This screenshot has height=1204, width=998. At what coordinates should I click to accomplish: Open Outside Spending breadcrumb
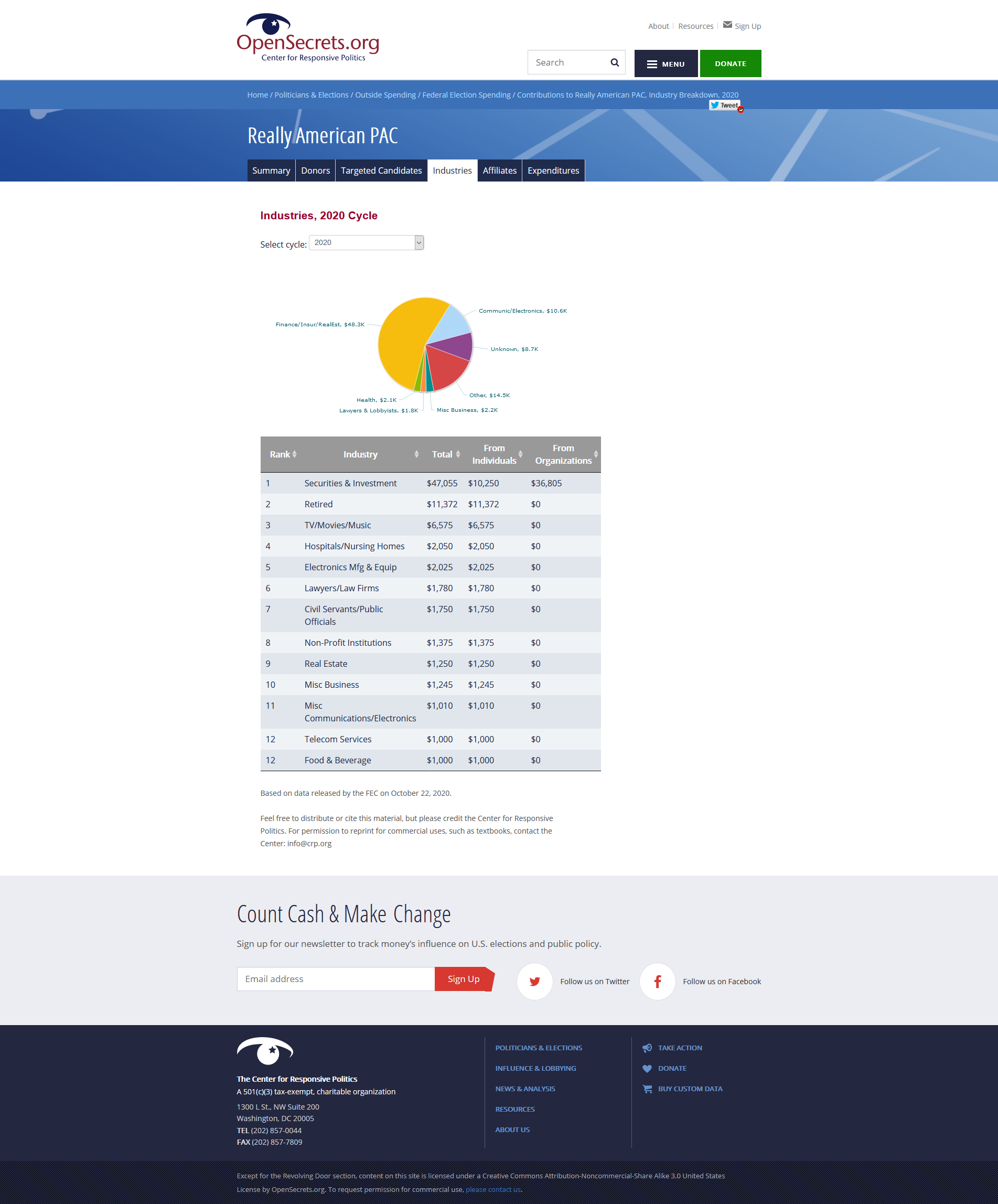point(385,95)
